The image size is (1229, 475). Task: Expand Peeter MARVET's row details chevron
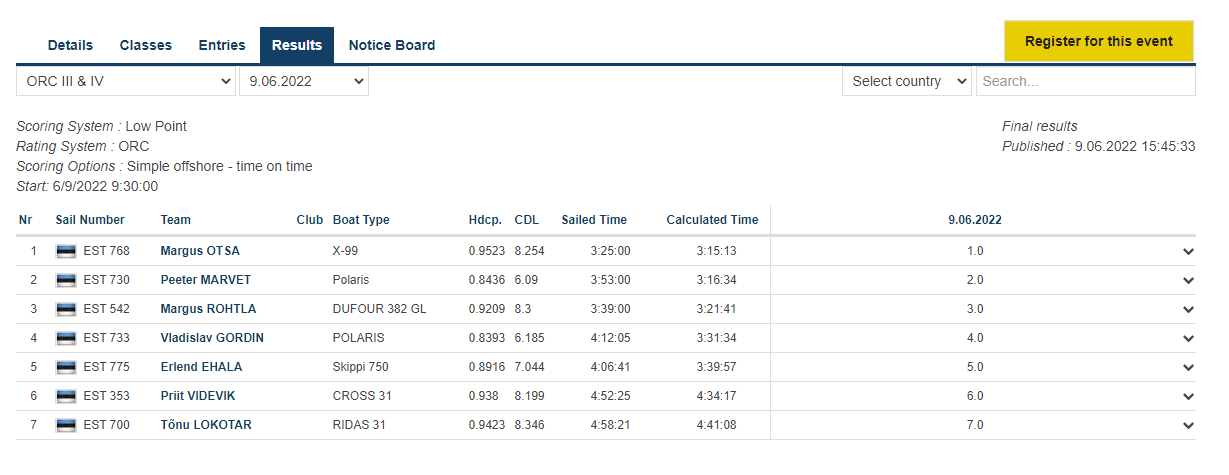[x=1188, y=281]
